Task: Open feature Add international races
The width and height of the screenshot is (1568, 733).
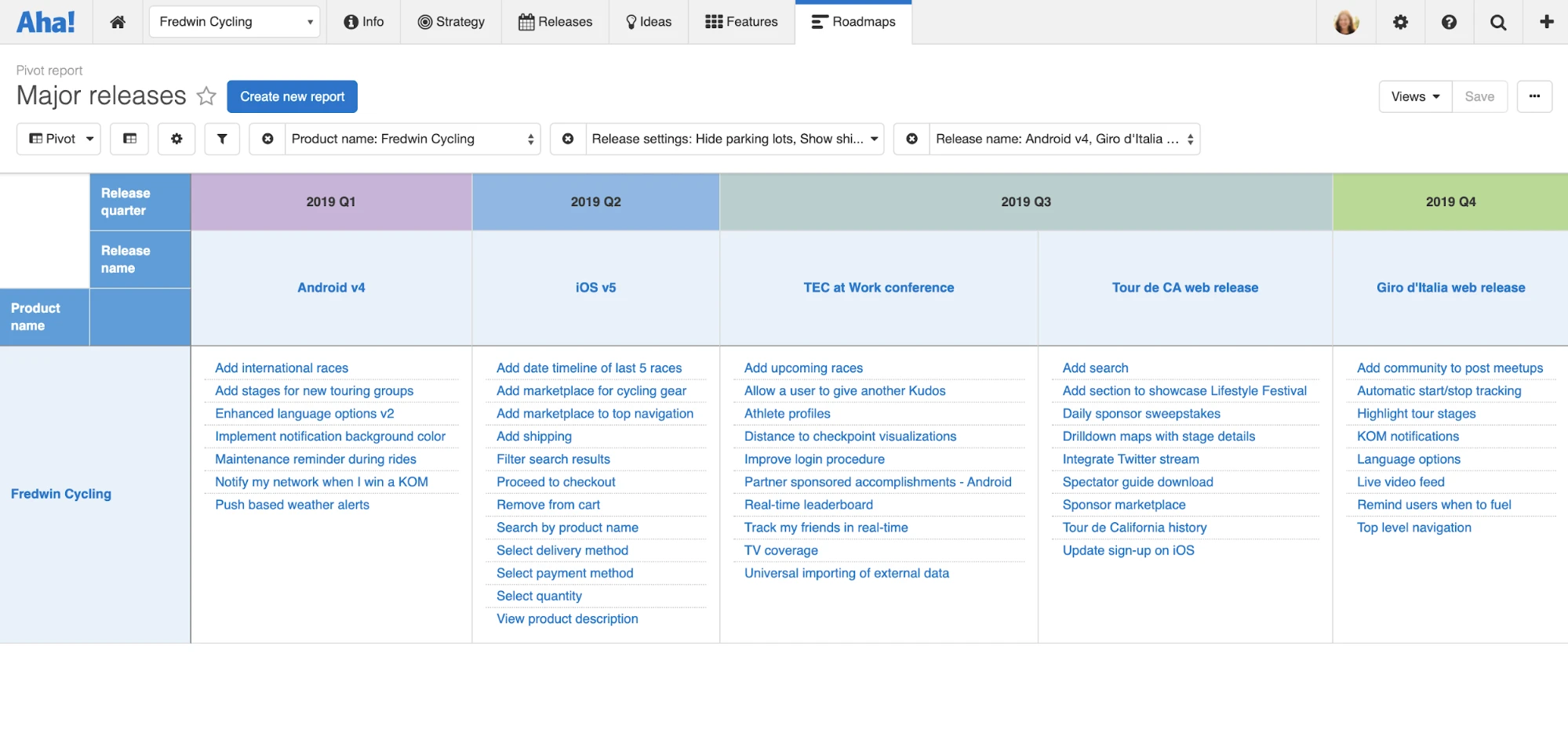Action: (x=282, y=368)
